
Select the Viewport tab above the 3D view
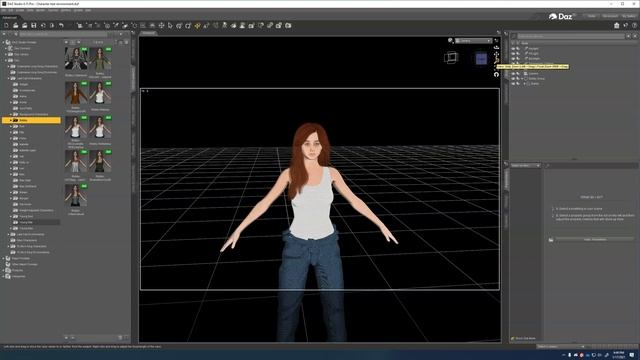[x=149, y=33]
